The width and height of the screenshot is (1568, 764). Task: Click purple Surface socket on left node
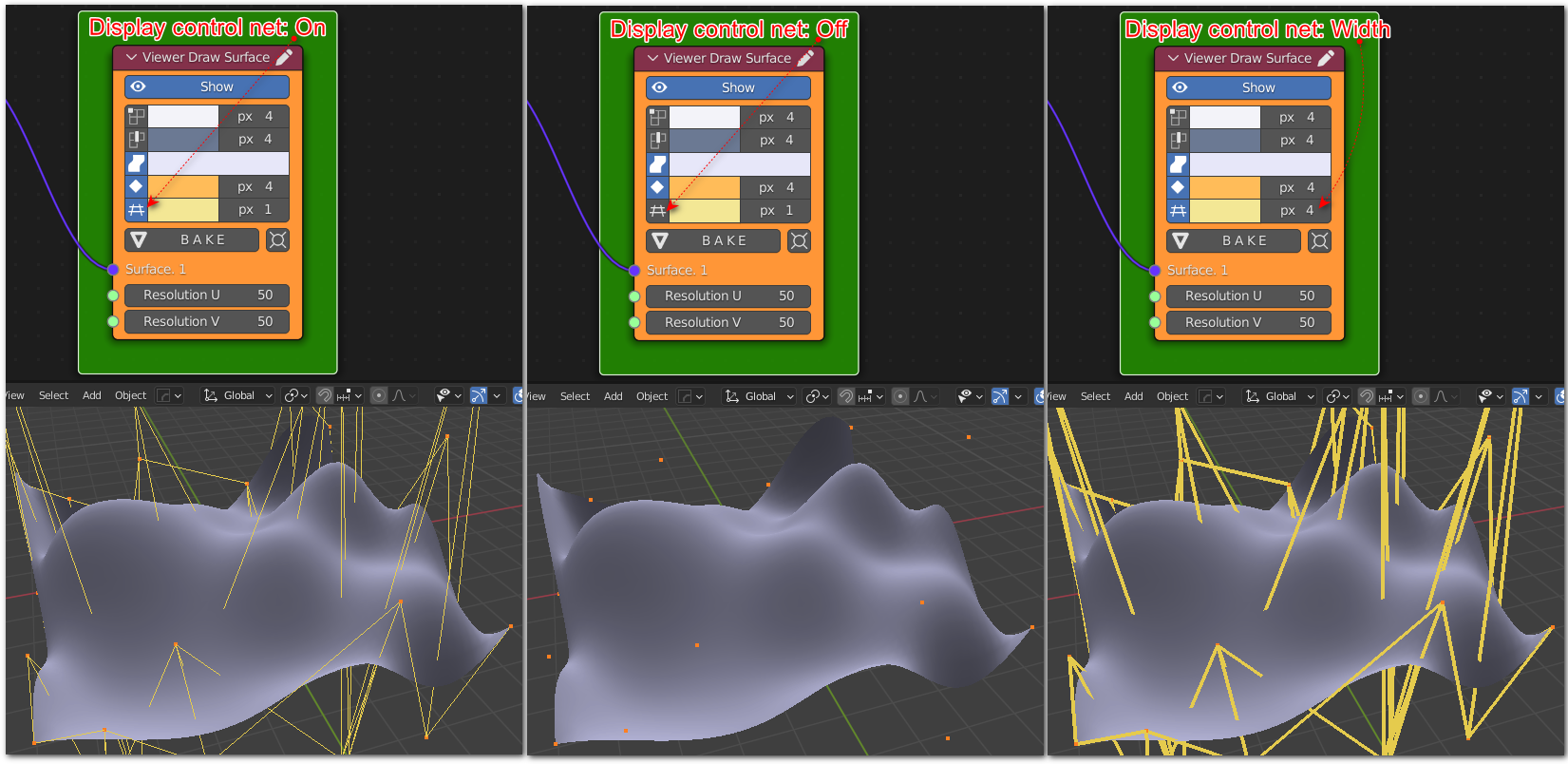point(113,270)
